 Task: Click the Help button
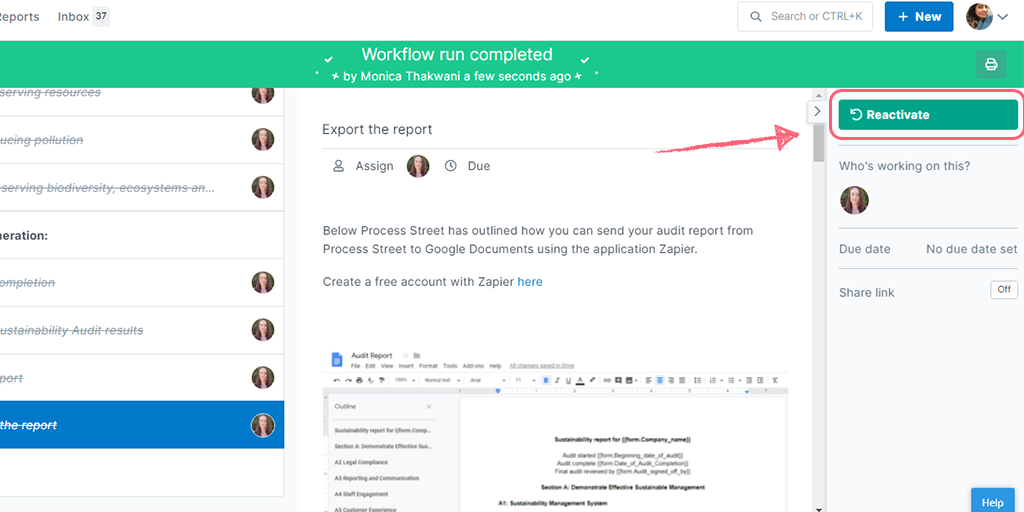tap(992, 502)
